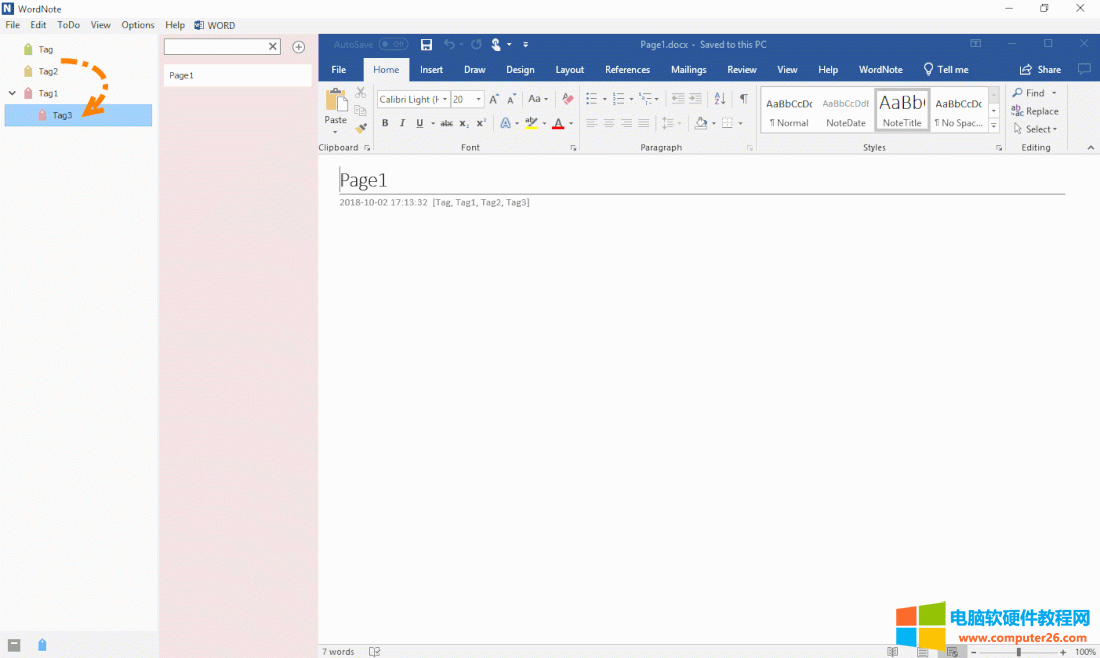Click the Share button

(1040, 70)
